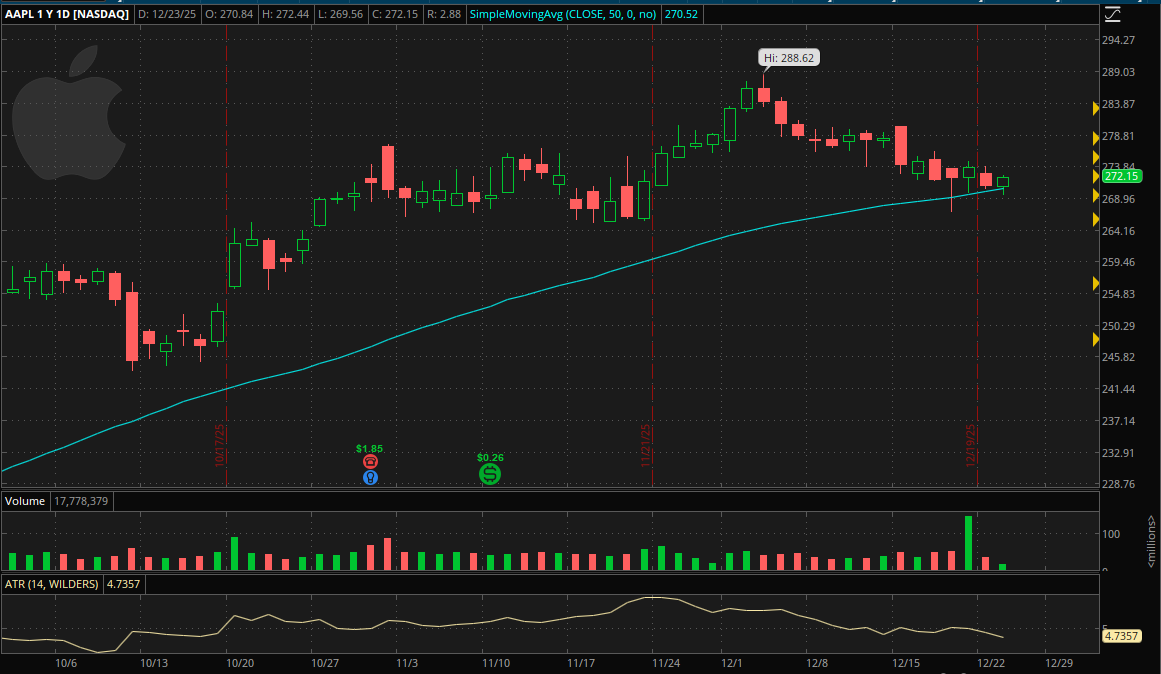Click the C: 272.15 close value
Viewport: 1161px width, 674px height.
395,14
